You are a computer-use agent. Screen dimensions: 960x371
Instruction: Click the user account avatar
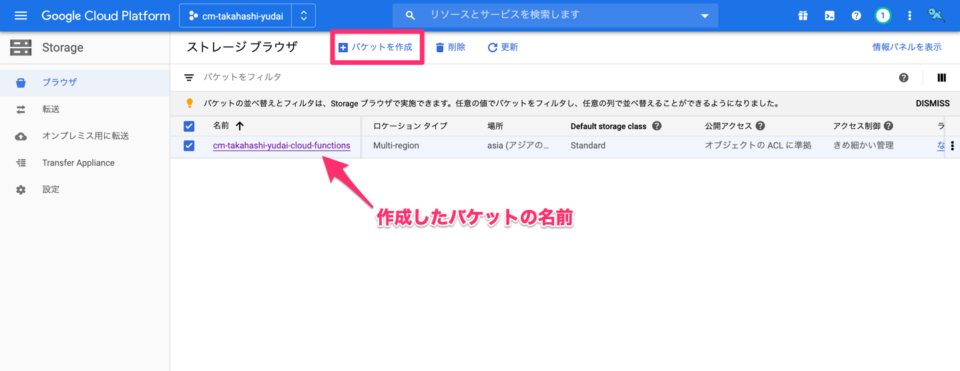935,15
